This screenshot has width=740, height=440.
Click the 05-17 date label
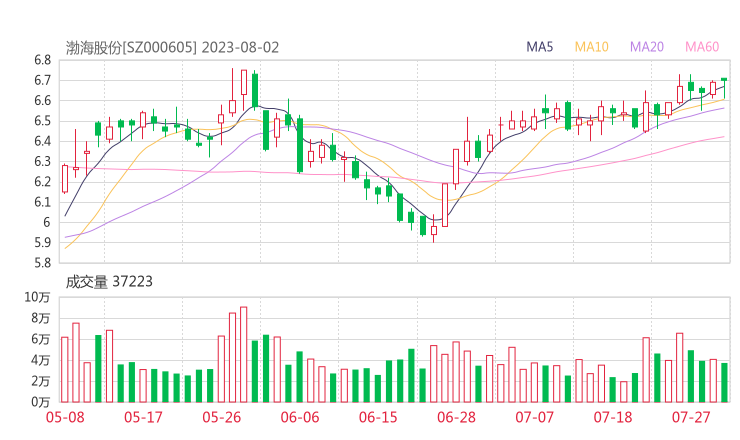click(x=143, y=417)
